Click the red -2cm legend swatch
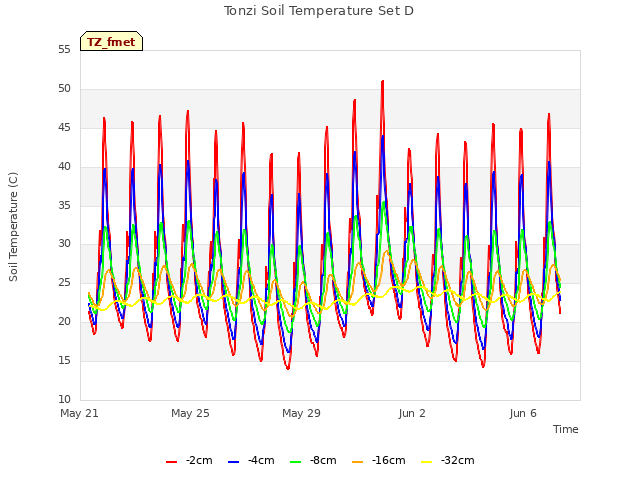 (x=171, y=462)
